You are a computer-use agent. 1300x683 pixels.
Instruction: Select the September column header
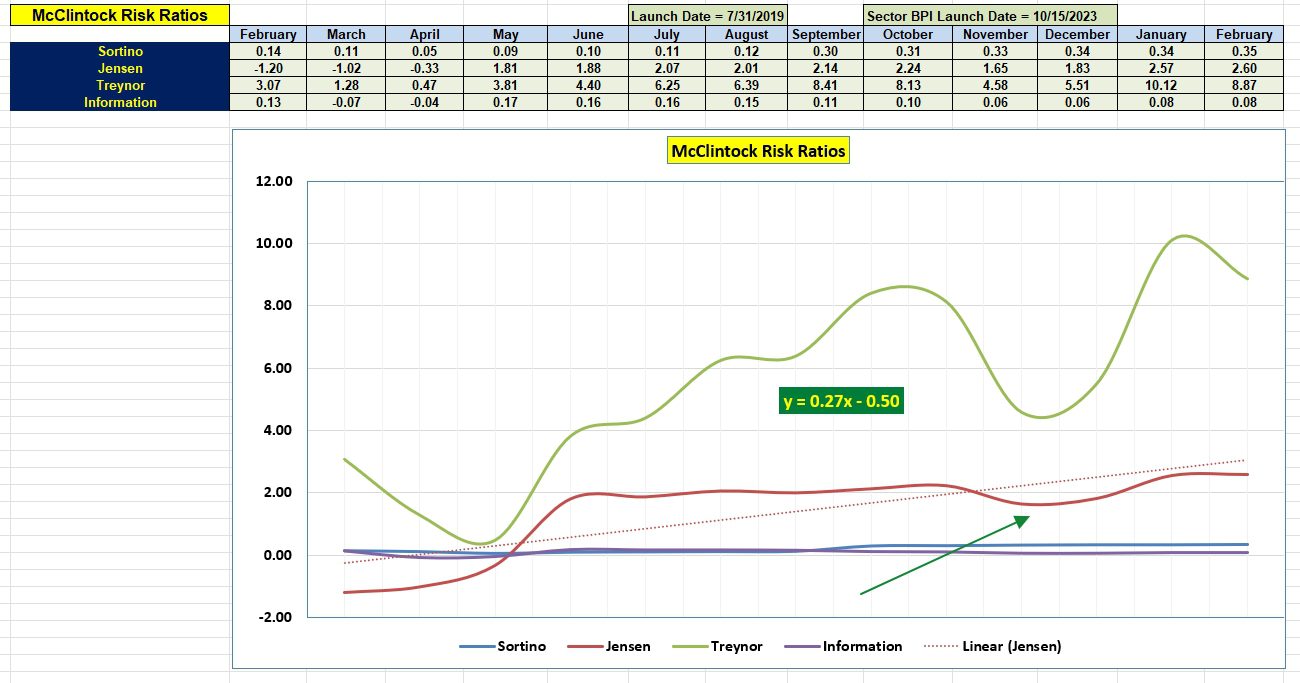(827, 33)
